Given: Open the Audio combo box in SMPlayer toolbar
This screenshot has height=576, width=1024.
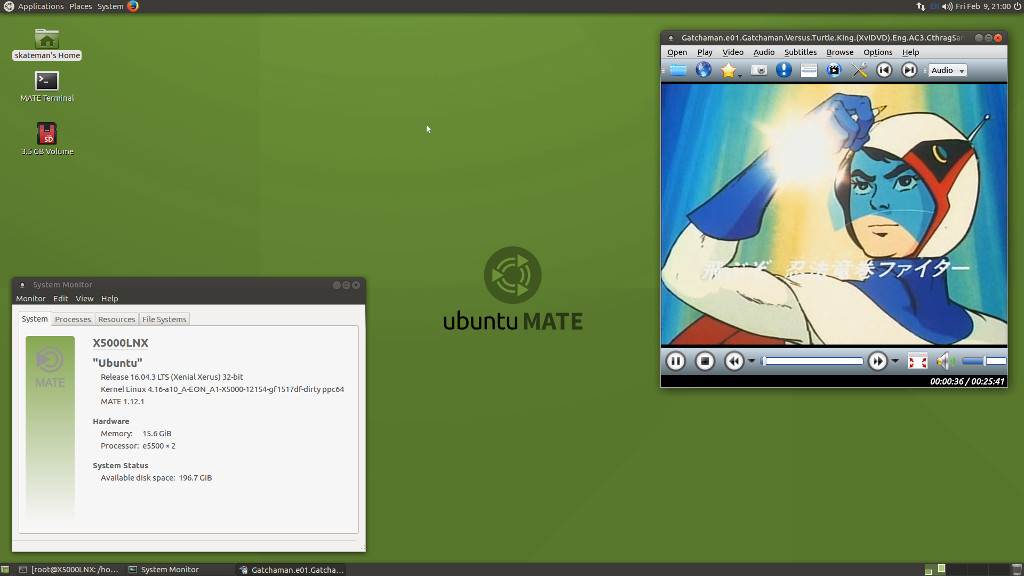Looking at the screenshot, I should click(948, 70).
